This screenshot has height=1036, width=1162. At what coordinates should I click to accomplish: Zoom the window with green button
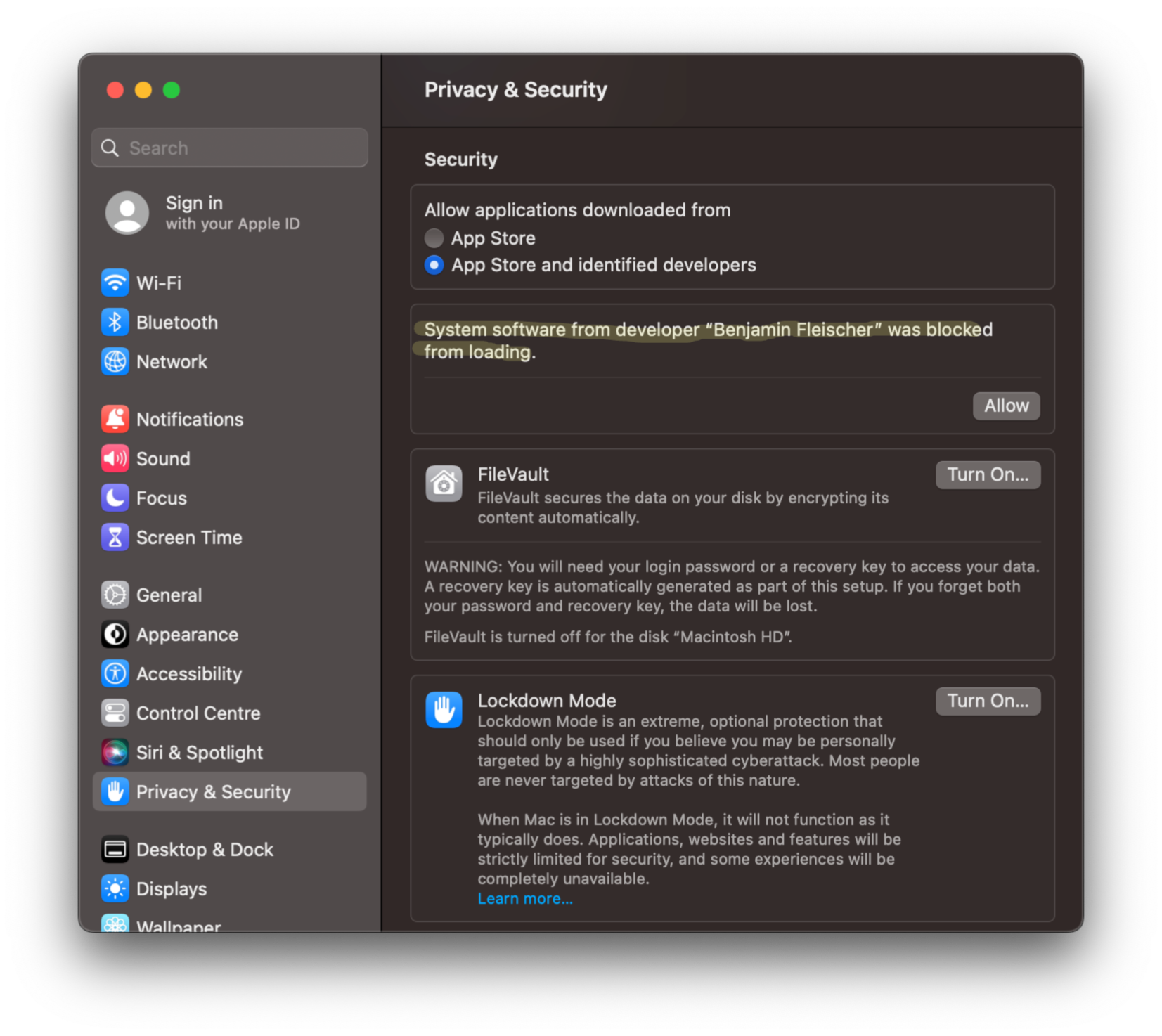click(x=172, y=90)
